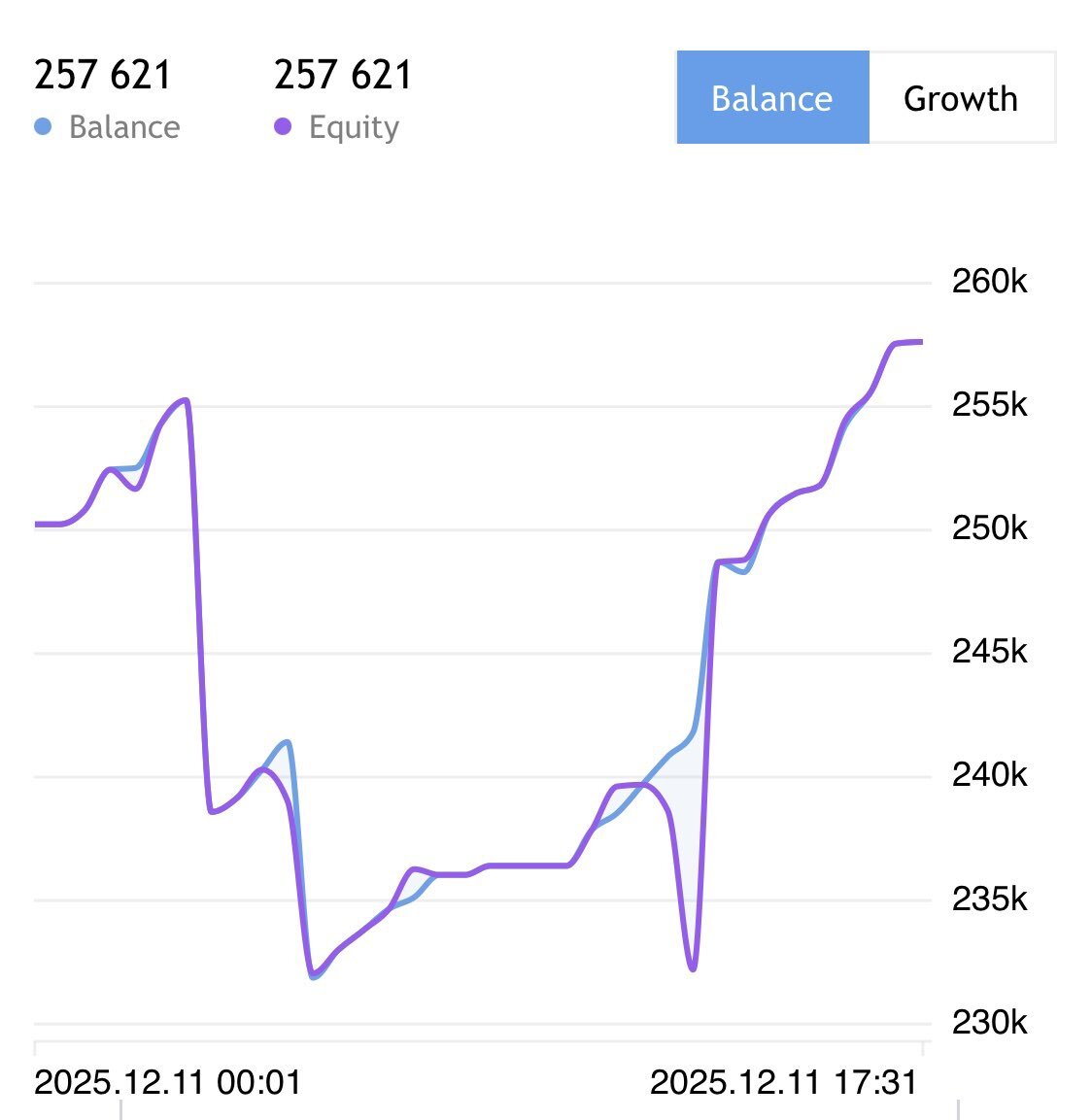Switch to the Growth tab
Viewport: 1092px width, 1120px height.
[x=960, y=98]
